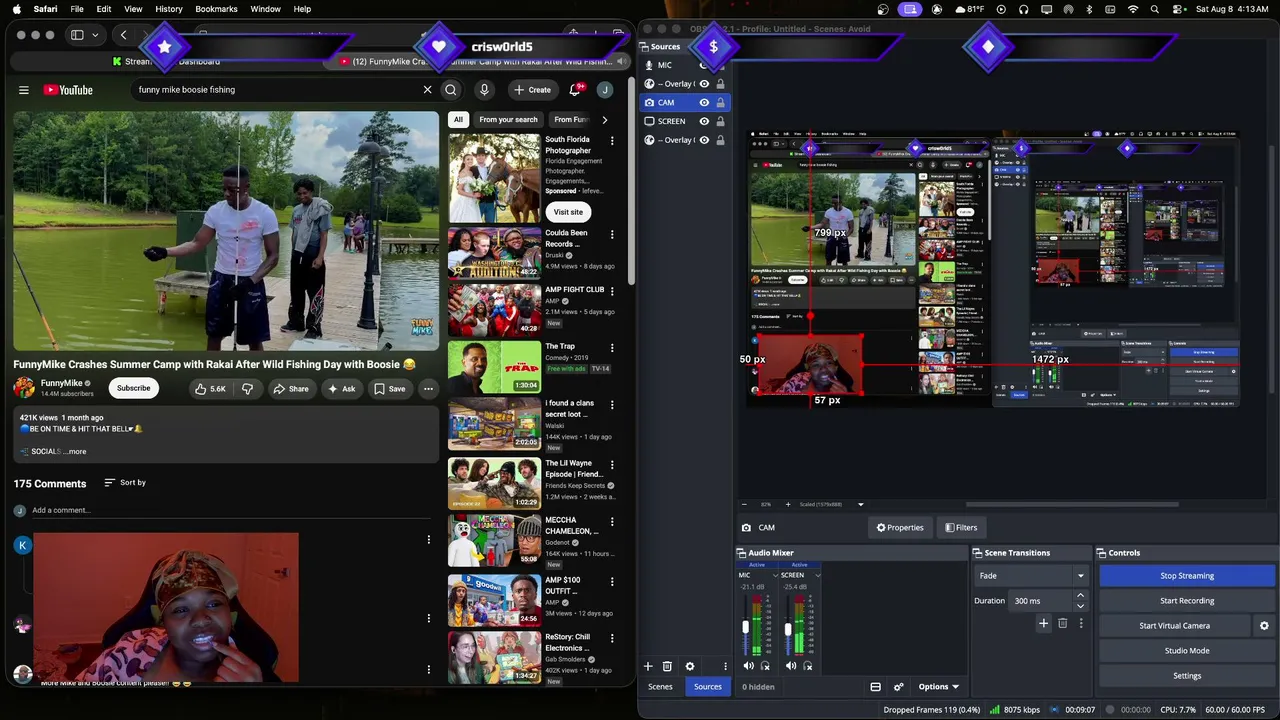Open YouTube notifications bell
1280x720 pixels.
(x=575, y=90)
